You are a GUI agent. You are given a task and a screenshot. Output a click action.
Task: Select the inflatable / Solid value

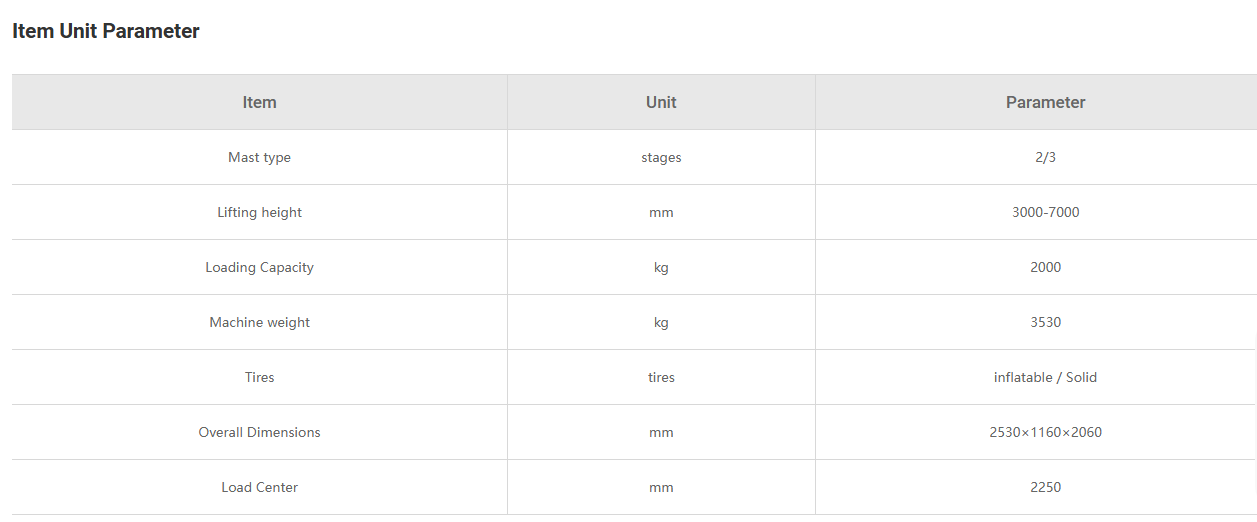click(x=1046, y=377)
